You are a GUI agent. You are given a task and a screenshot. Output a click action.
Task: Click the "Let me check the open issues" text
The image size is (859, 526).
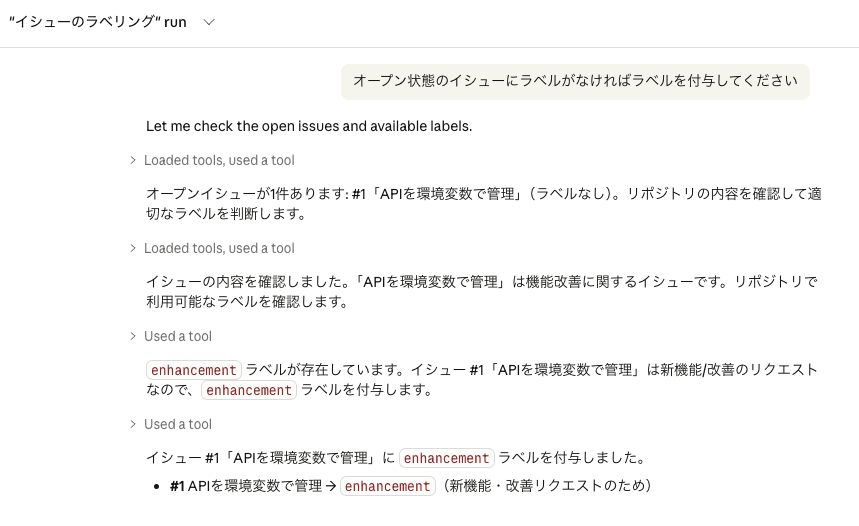308,126
